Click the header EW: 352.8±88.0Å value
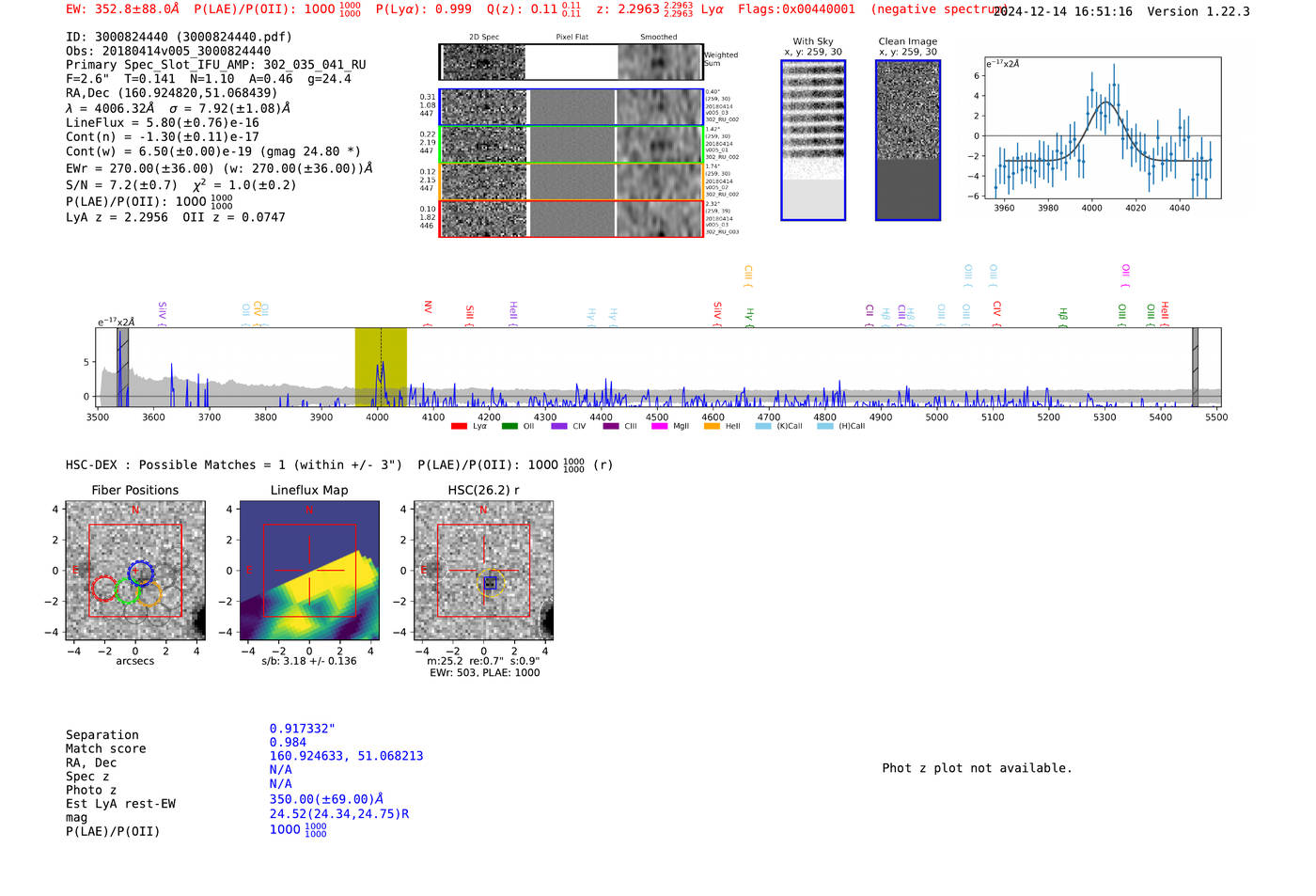Image resolution: width=1316 pixels, height=896 pixels. pos(122,8)
